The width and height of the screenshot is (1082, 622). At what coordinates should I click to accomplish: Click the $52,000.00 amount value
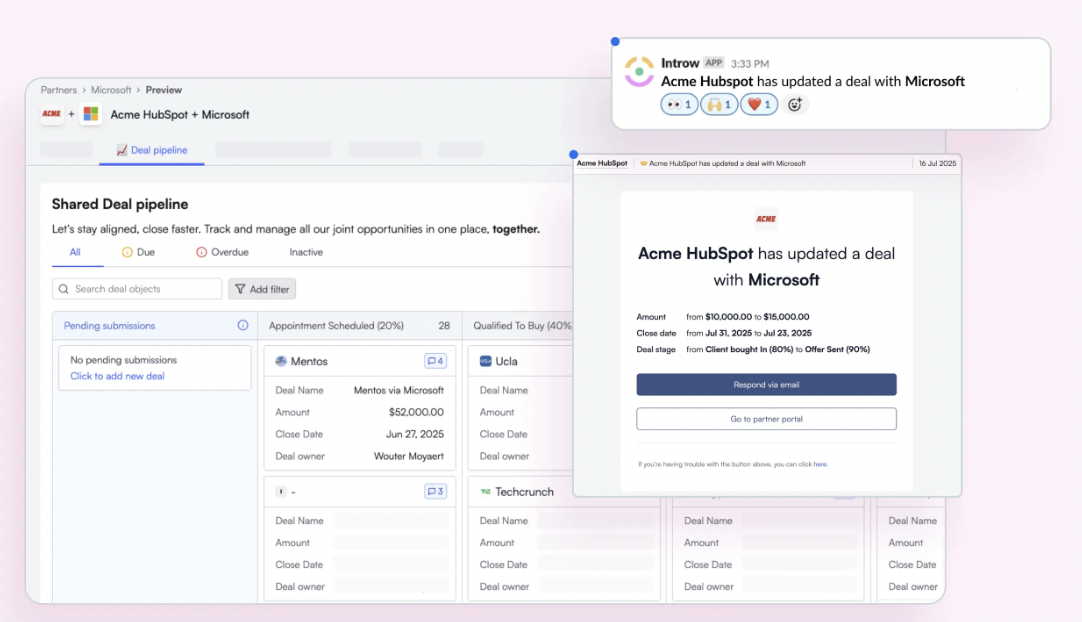(416, 412)
